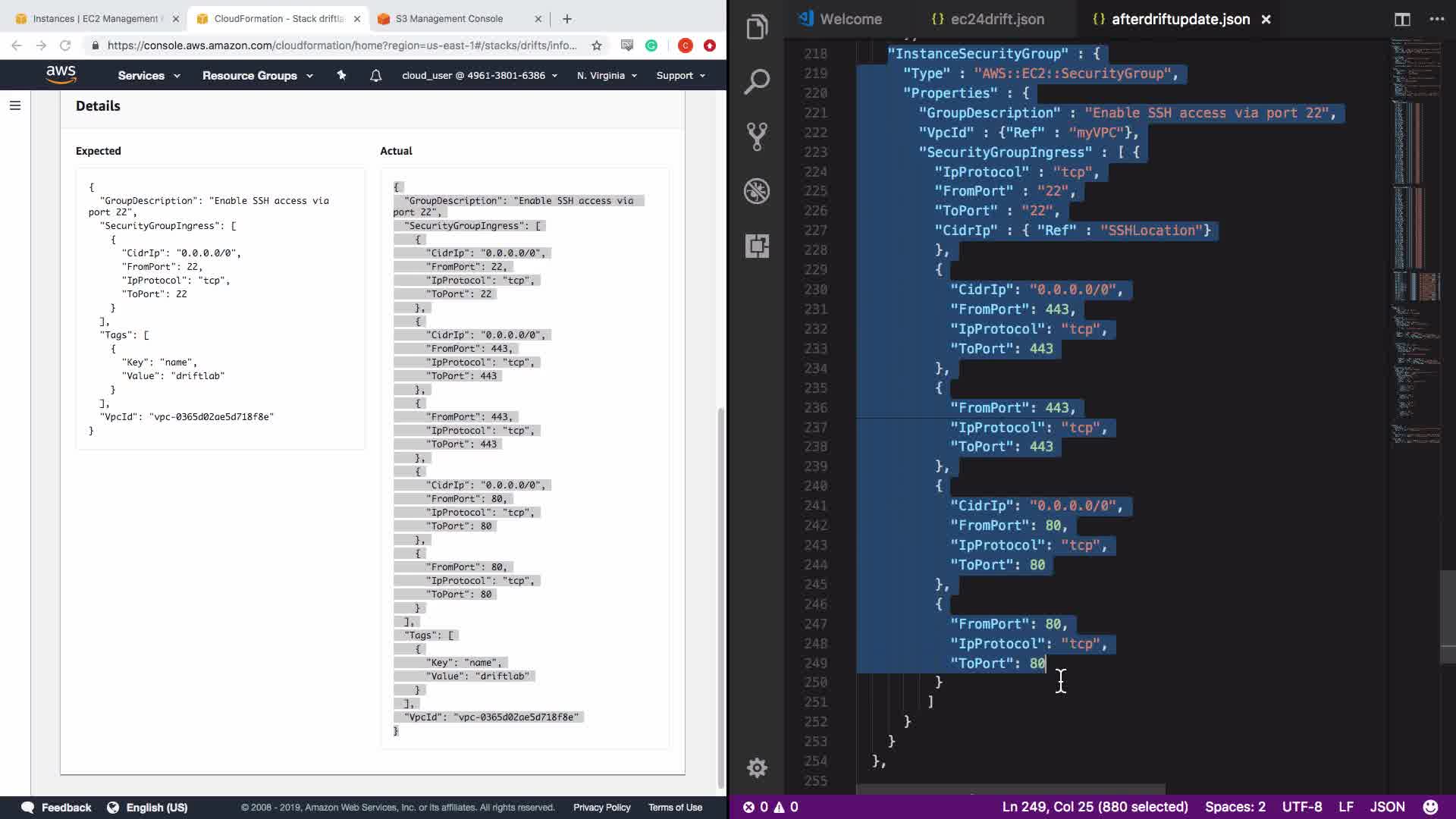The image size is (1456, 819).
Task: Open the Extensions panel icon
Action: pyautogui.click(x=757, y=246)
